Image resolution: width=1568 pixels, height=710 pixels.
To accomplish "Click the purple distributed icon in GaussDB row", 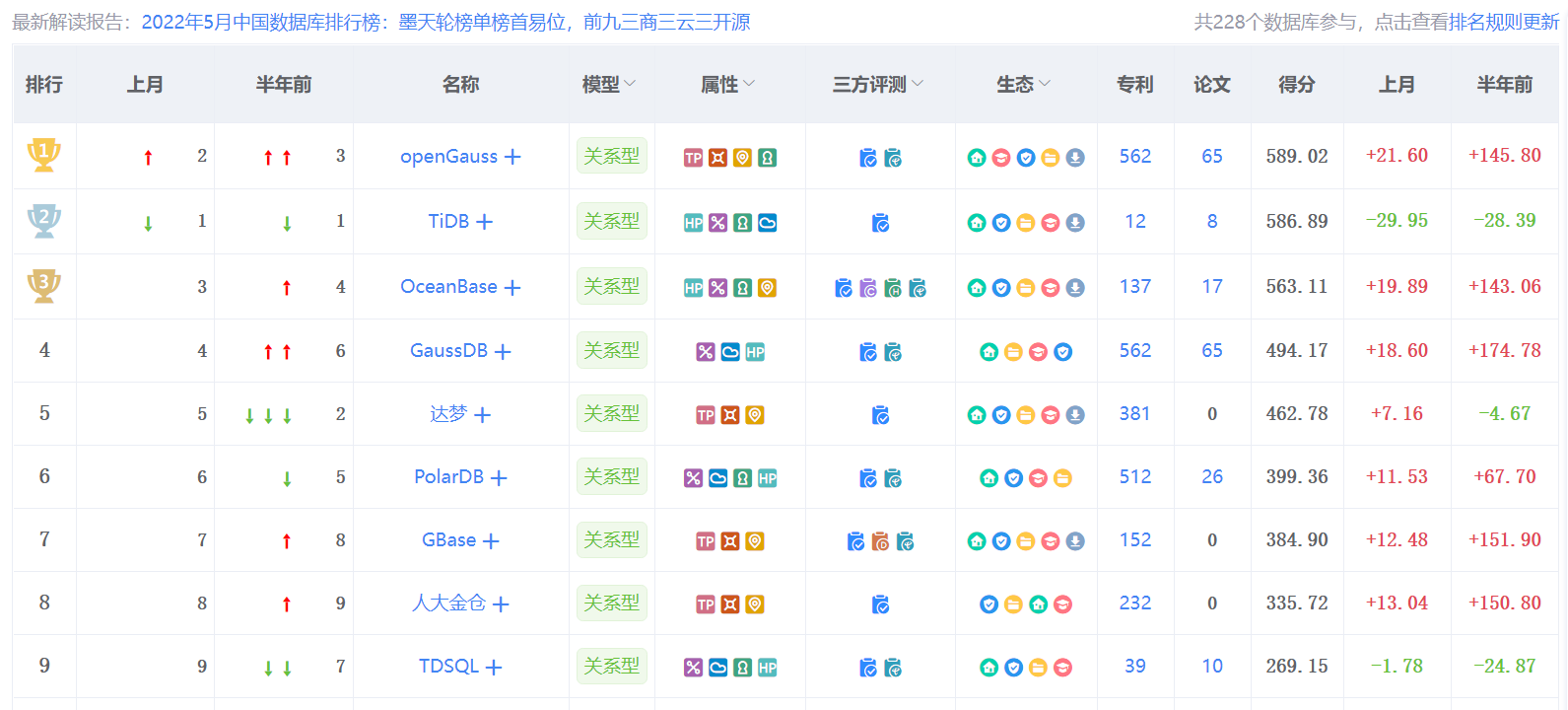I will [x=706, y=352].
